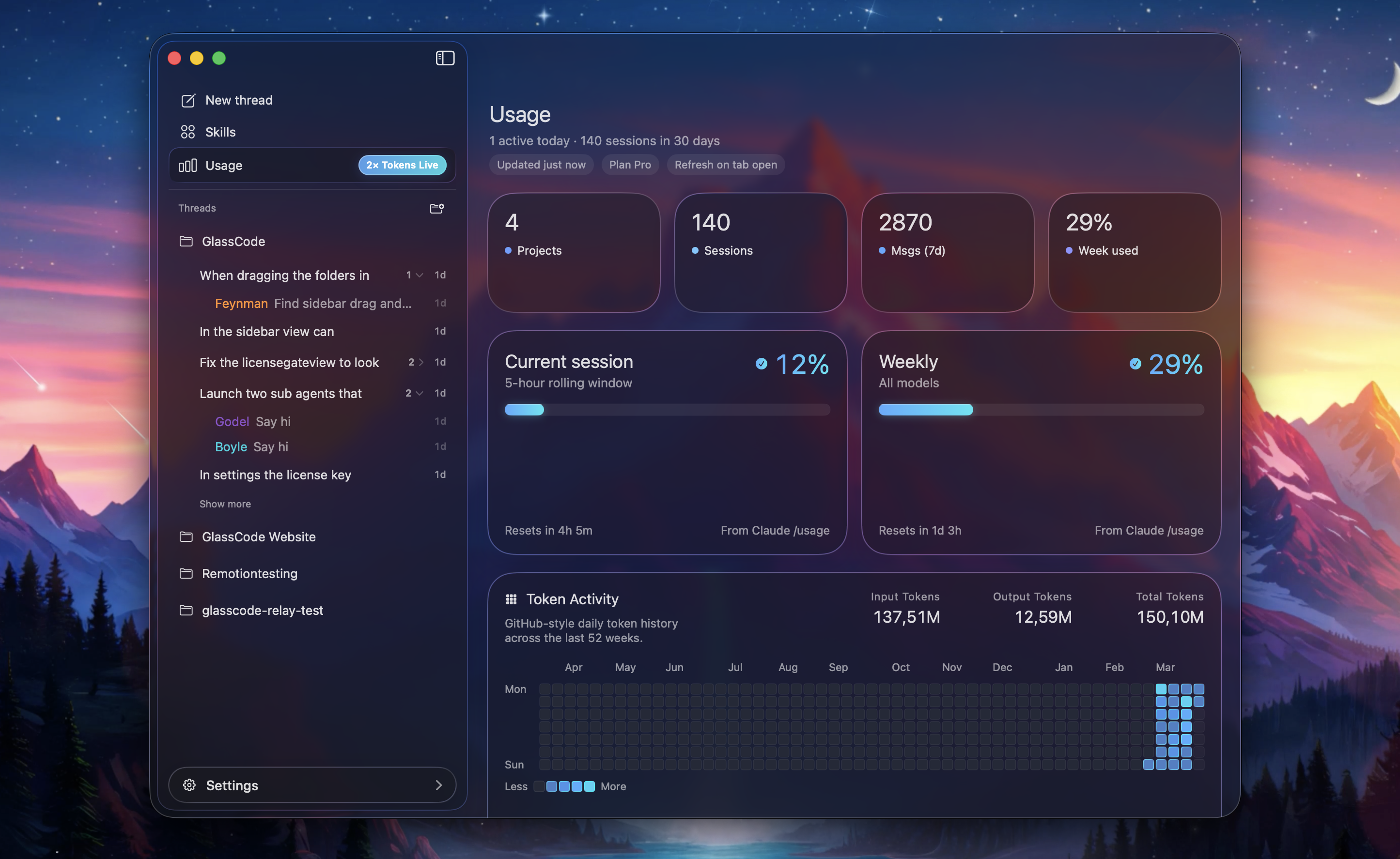The width and height of the screenshot is (1400, 859).
Task: Expand 'Fix the licensegateview to look' thread
Action: pos(421,362)
